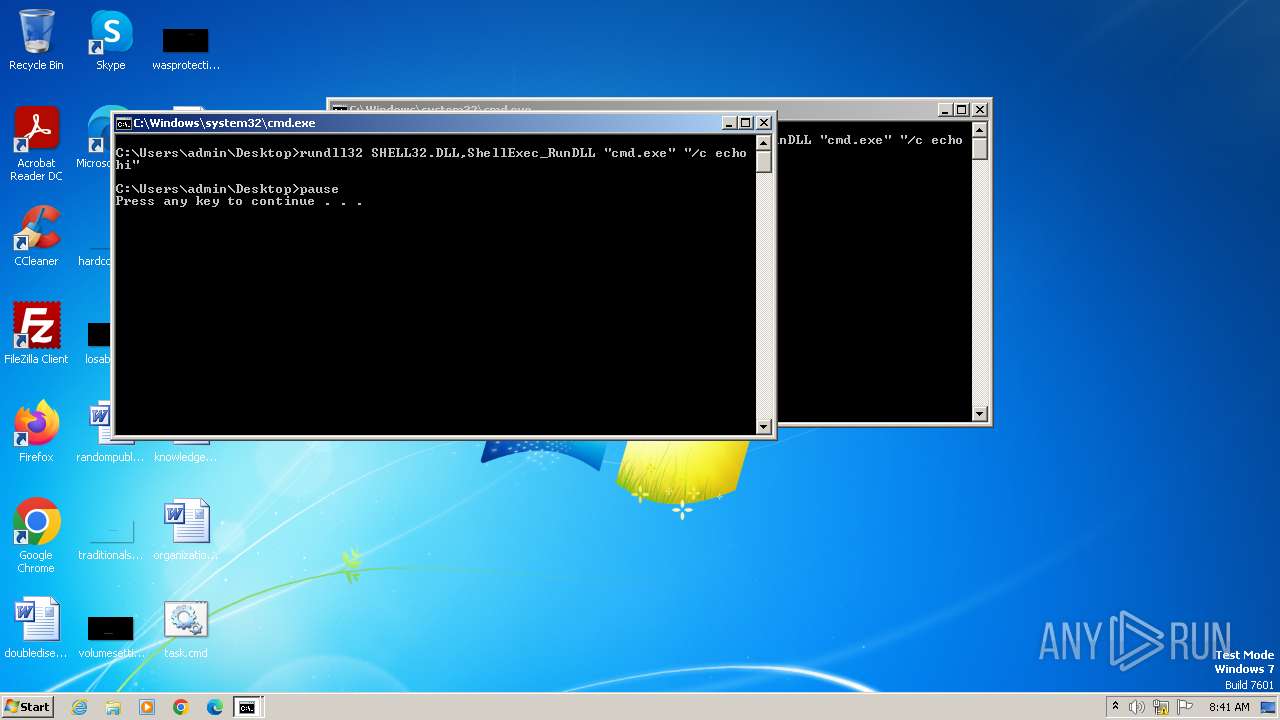Click front cmd scrollbar up arrow
This screenshot has height=720, width=1280.
pos(764,141)
